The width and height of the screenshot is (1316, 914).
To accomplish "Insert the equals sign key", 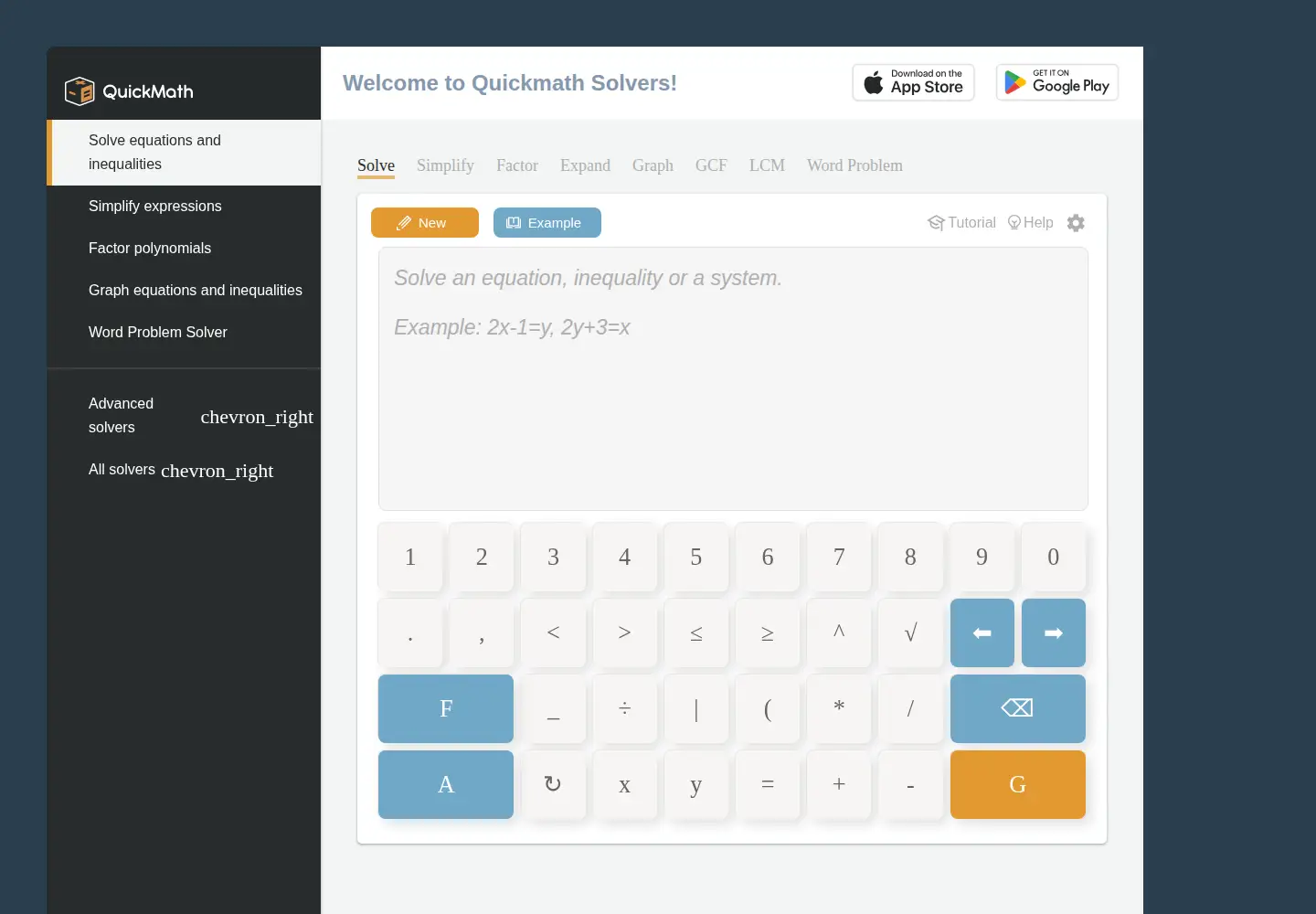I will 768,784.
